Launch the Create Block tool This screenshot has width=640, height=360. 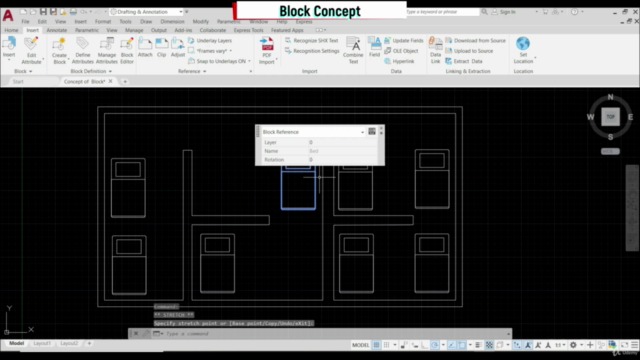pyautogui.click(x=59, y=51)
